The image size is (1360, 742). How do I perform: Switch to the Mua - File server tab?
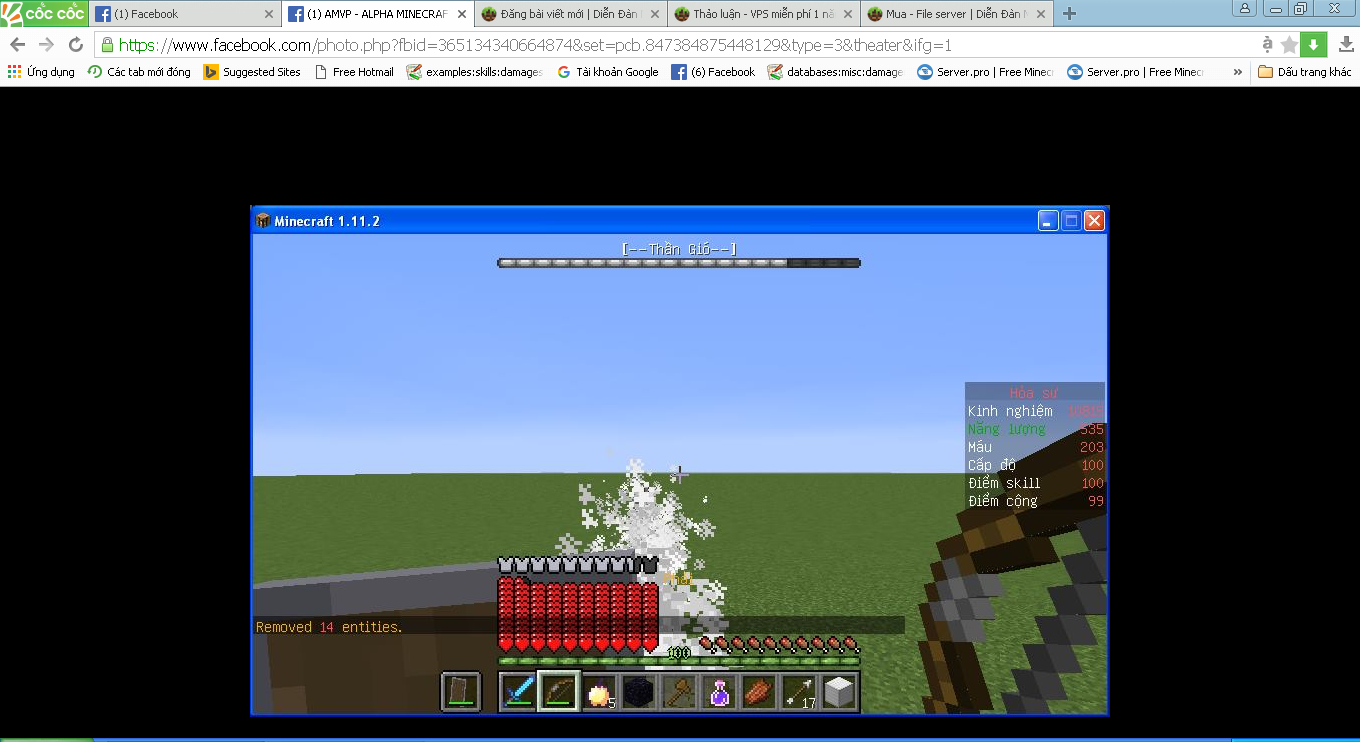point(959,14)
